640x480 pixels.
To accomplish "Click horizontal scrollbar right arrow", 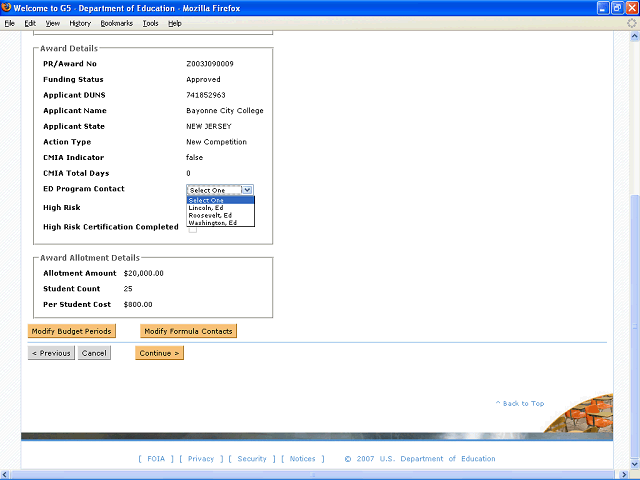I will click(624, 475).
